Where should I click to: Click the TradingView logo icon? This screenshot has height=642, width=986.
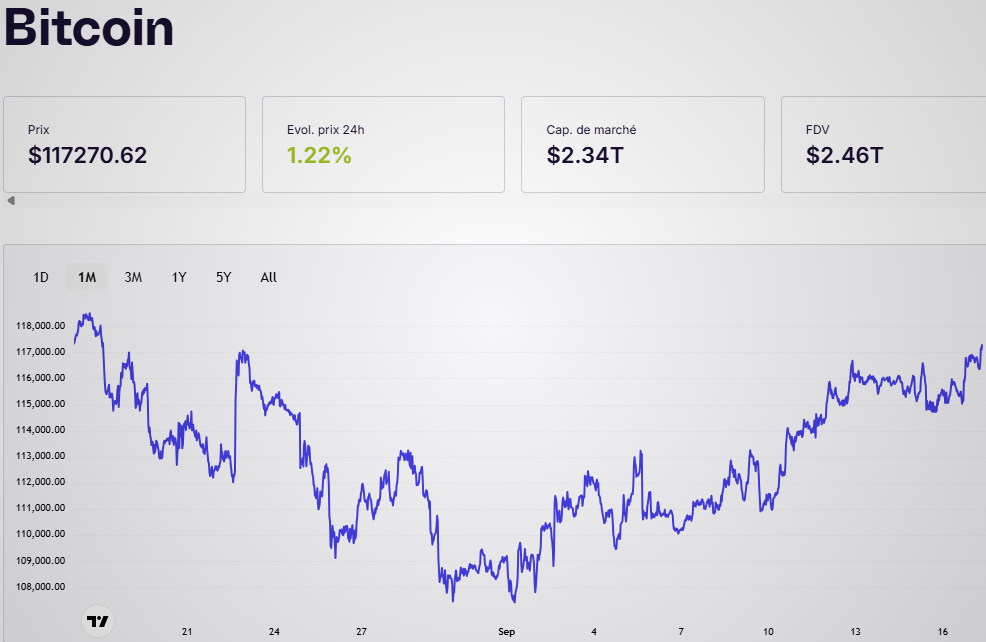97,621
